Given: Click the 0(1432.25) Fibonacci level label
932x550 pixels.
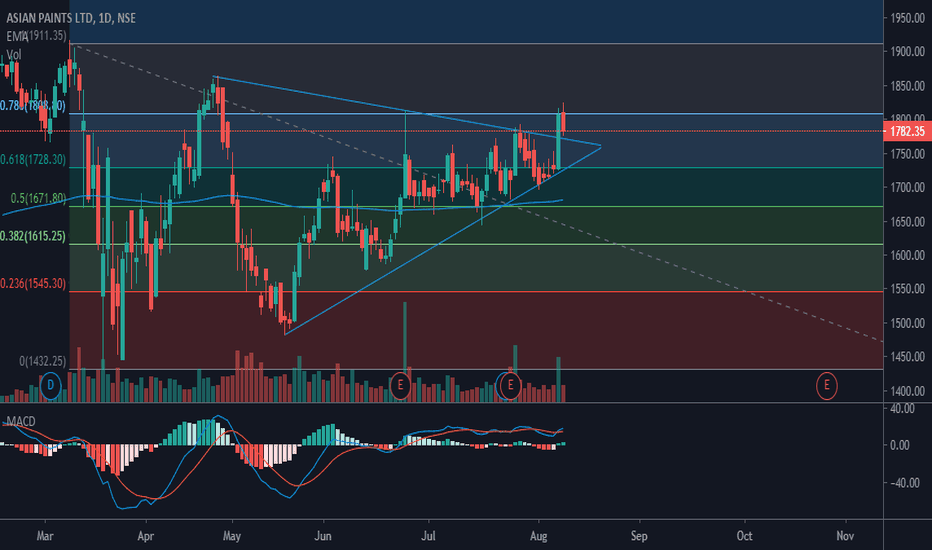Looking at the screenshot, I should (43, 361).
